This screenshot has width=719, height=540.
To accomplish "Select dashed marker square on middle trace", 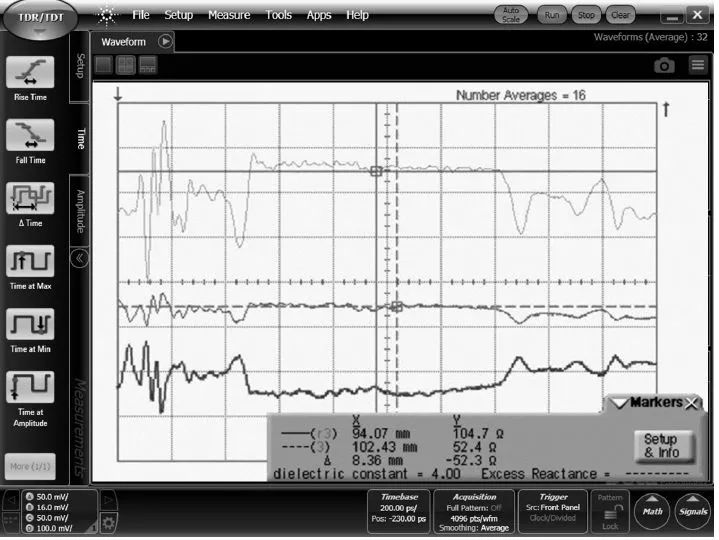I will (397, 307).
